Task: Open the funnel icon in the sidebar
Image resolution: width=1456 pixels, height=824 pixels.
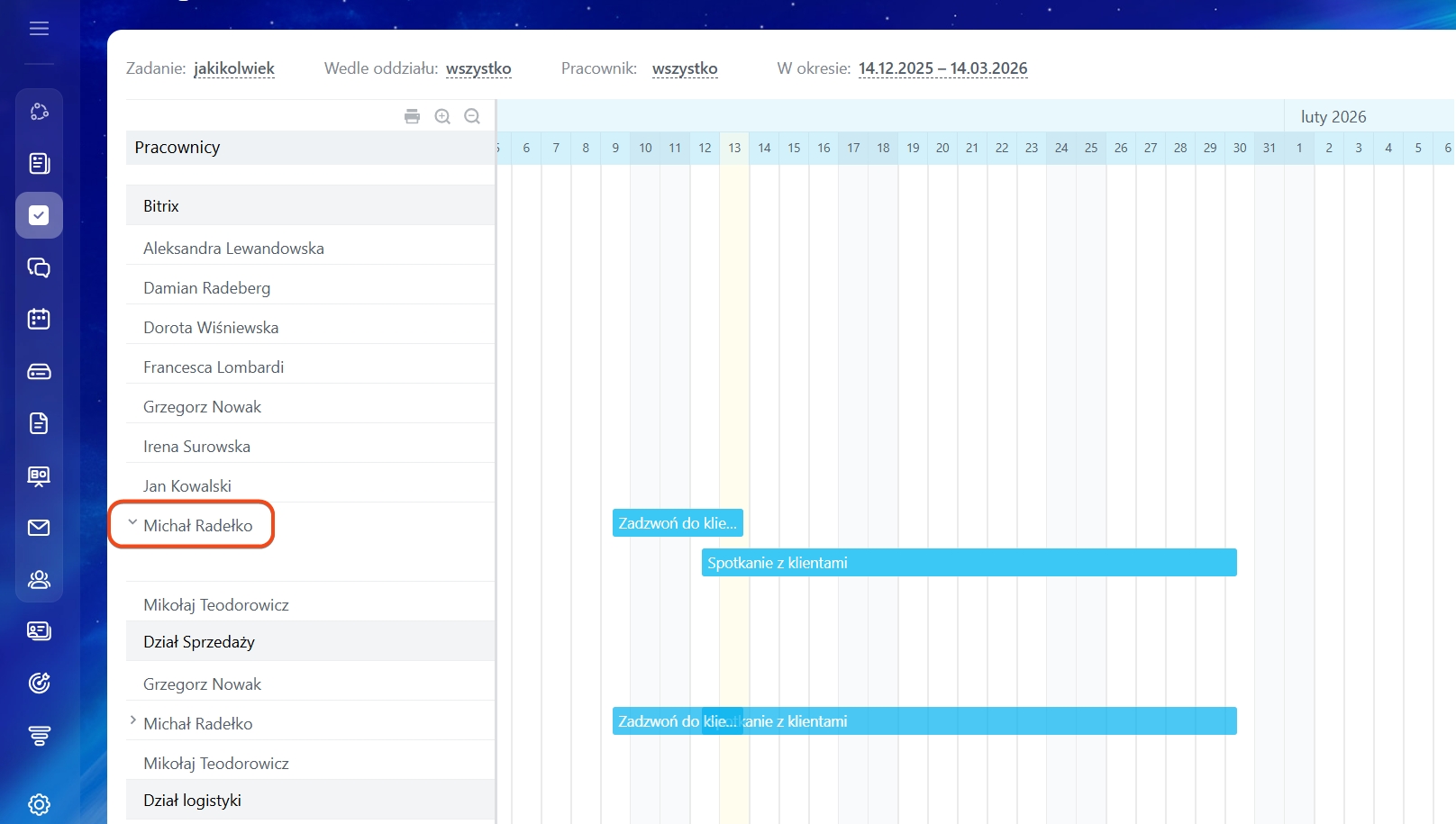Action: [x=39, y=736]
